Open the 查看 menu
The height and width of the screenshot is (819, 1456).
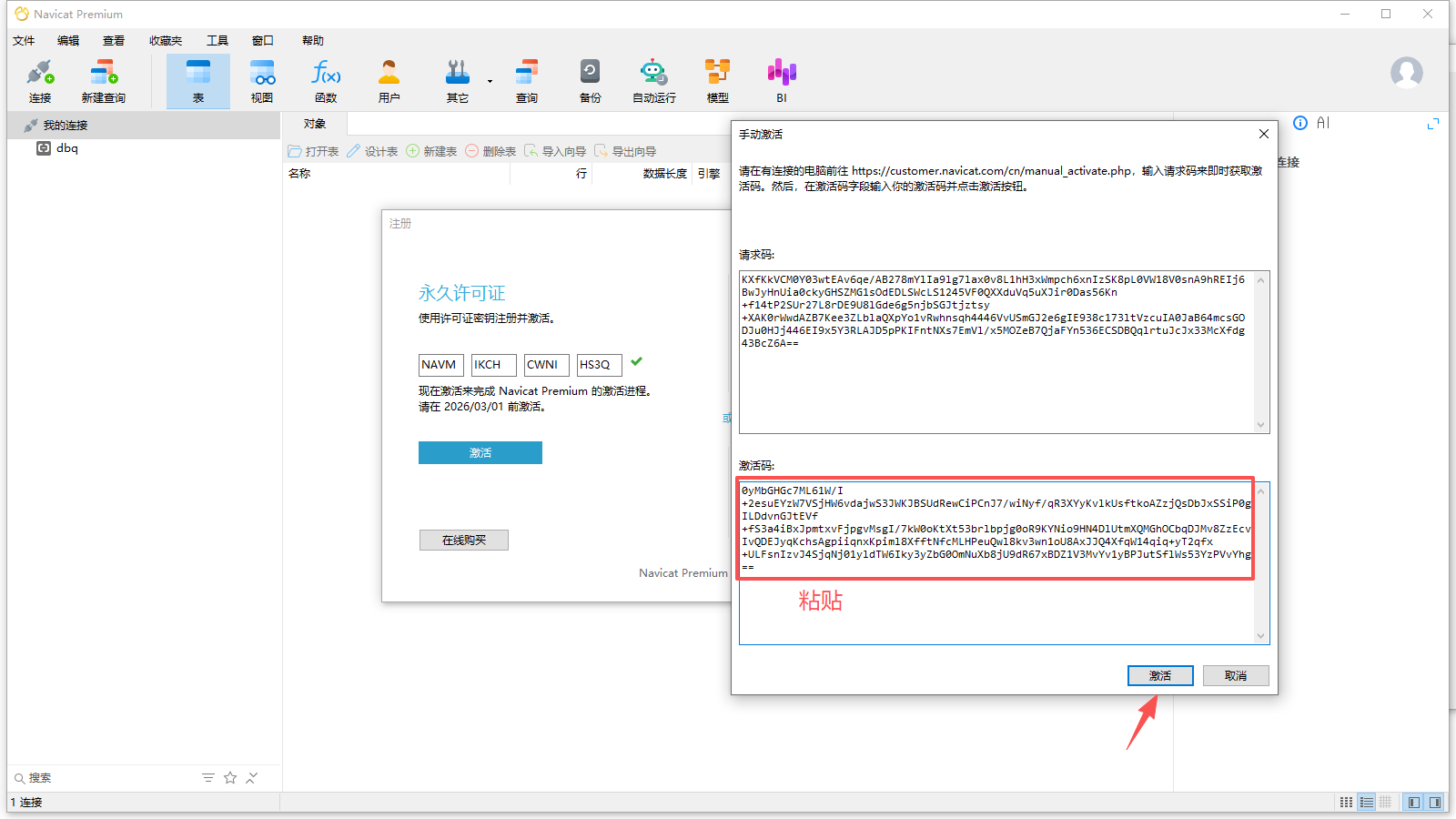[114, 41]
